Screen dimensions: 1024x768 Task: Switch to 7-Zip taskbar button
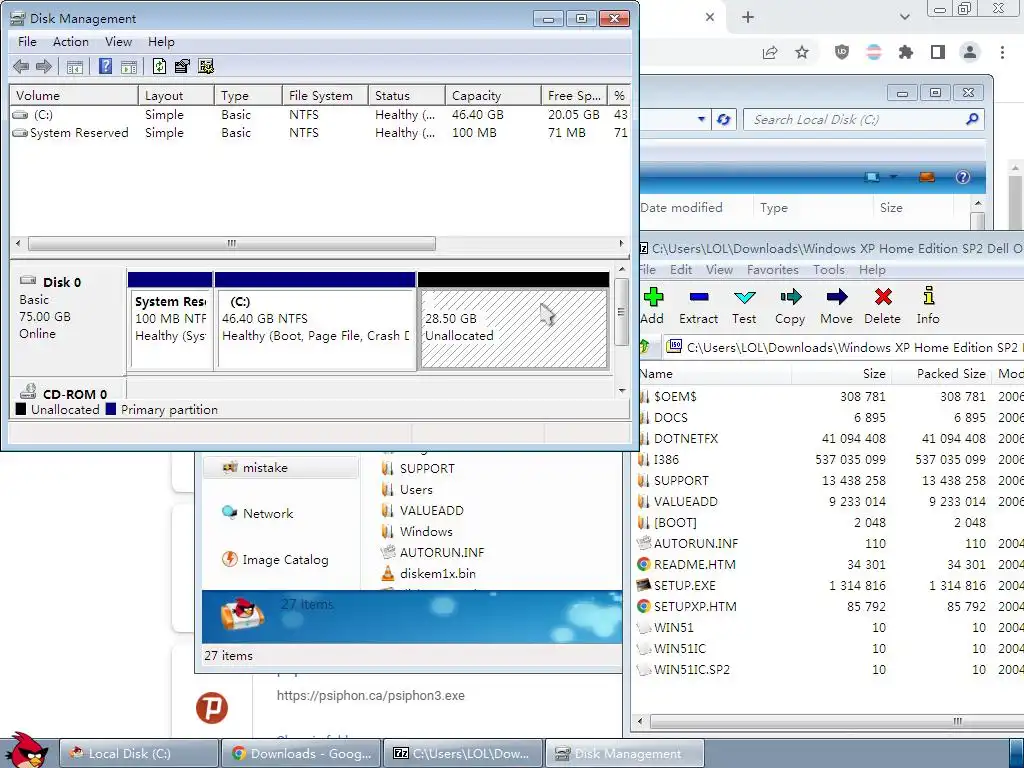pyautogui.click(x=462, y=754)
